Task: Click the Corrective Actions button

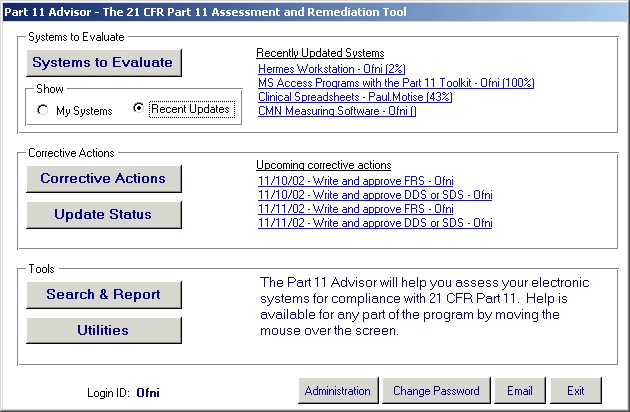Action: pyautogui.click(x=104, y=178)
